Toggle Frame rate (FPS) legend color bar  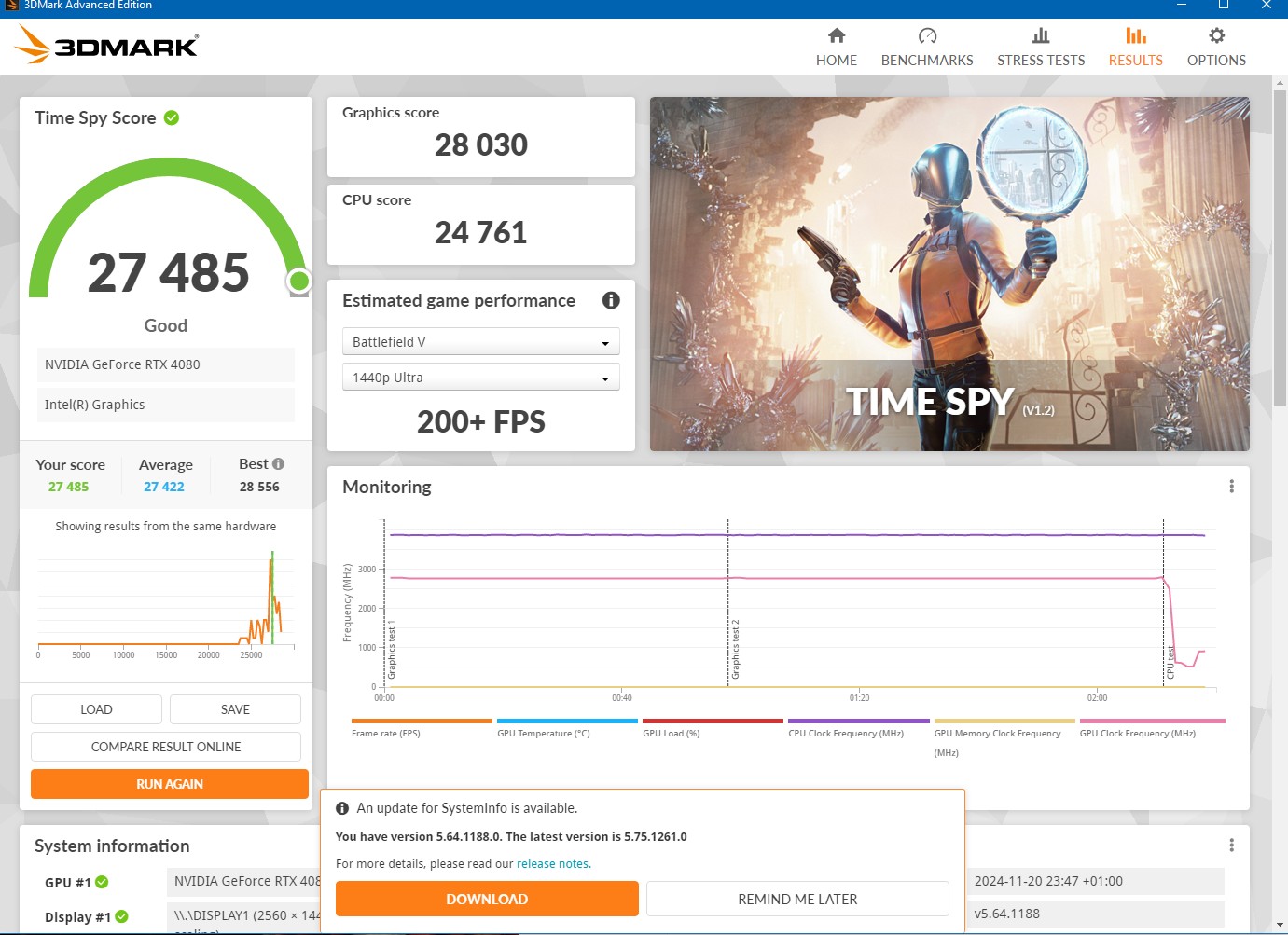[422, 721]
